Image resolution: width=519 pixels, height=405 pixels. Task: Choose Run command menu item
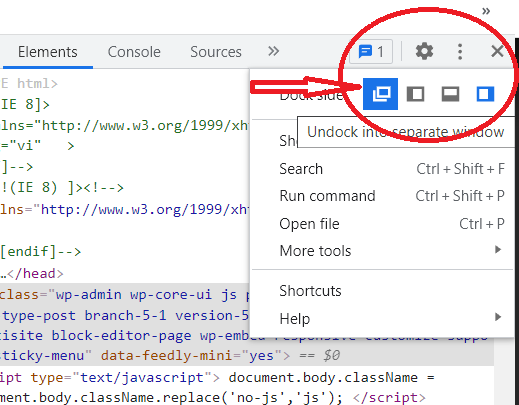coord(382,196)
